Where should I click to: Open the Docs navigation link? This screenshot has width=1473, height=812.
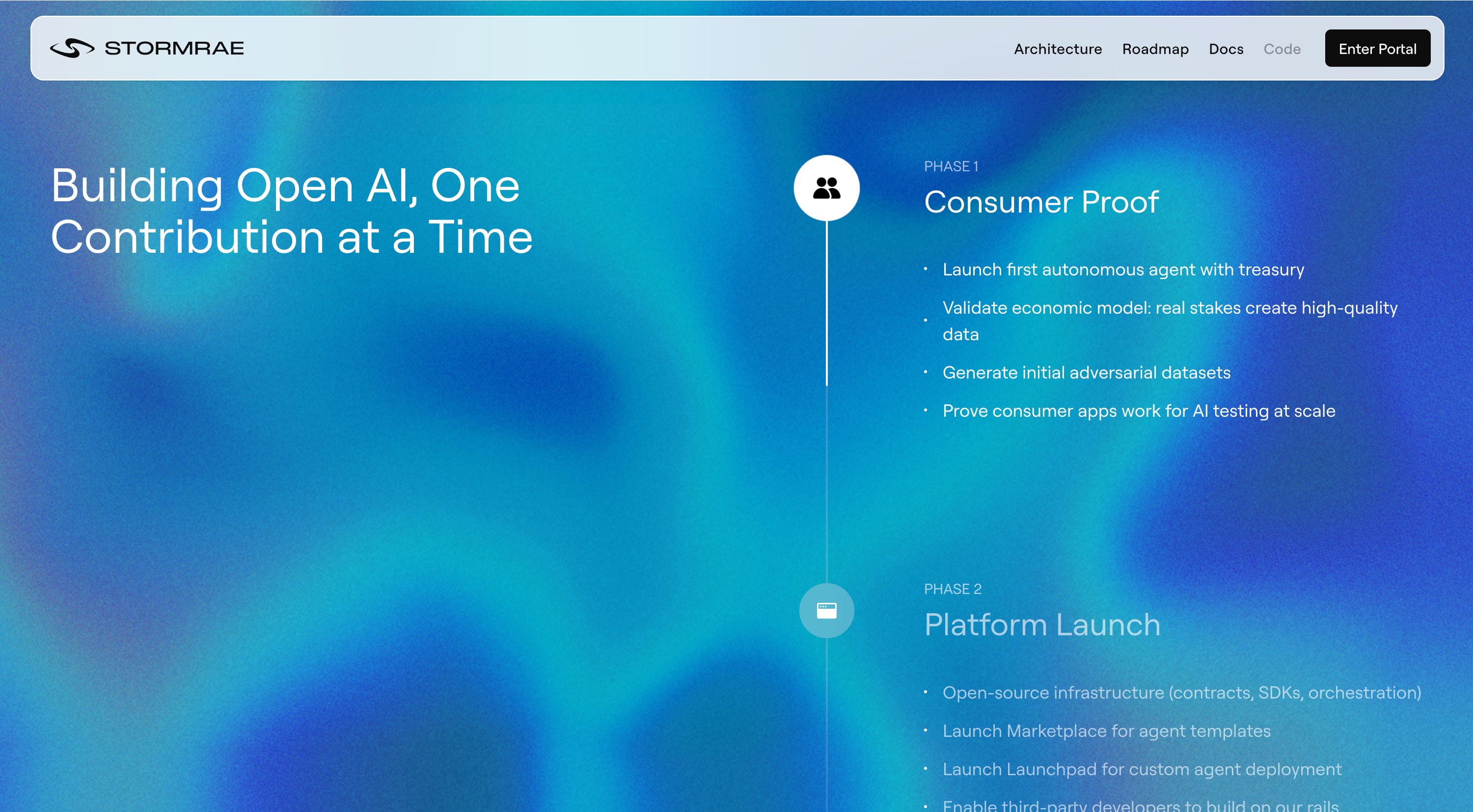click(1226, 49)
